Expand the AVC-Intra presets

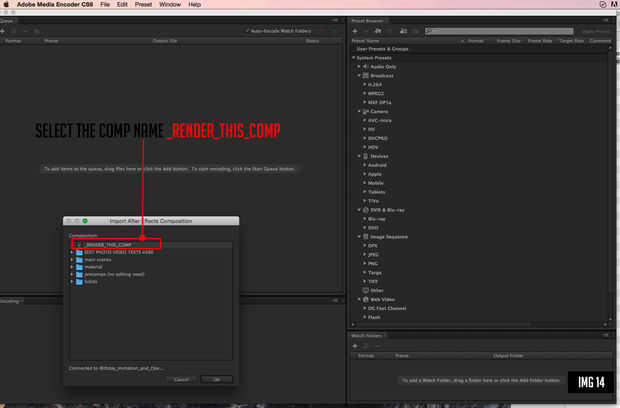365,120
